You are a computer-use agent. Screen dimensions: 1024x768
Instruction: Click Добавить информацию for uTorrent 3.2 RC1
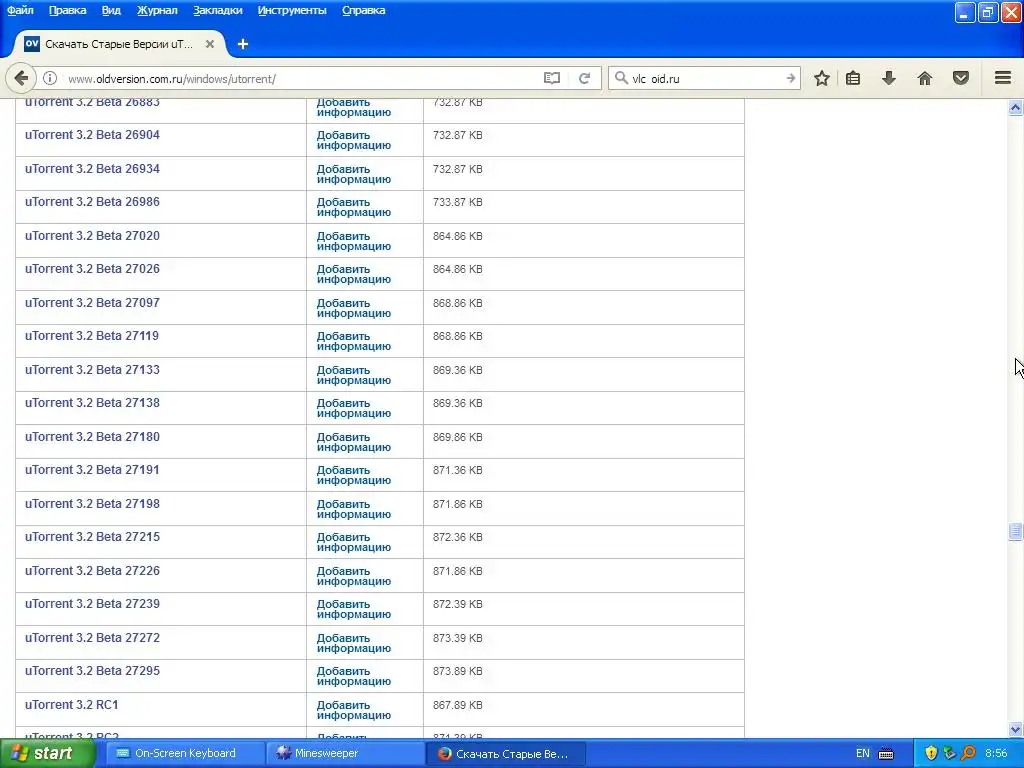click(x=353, y=710)
